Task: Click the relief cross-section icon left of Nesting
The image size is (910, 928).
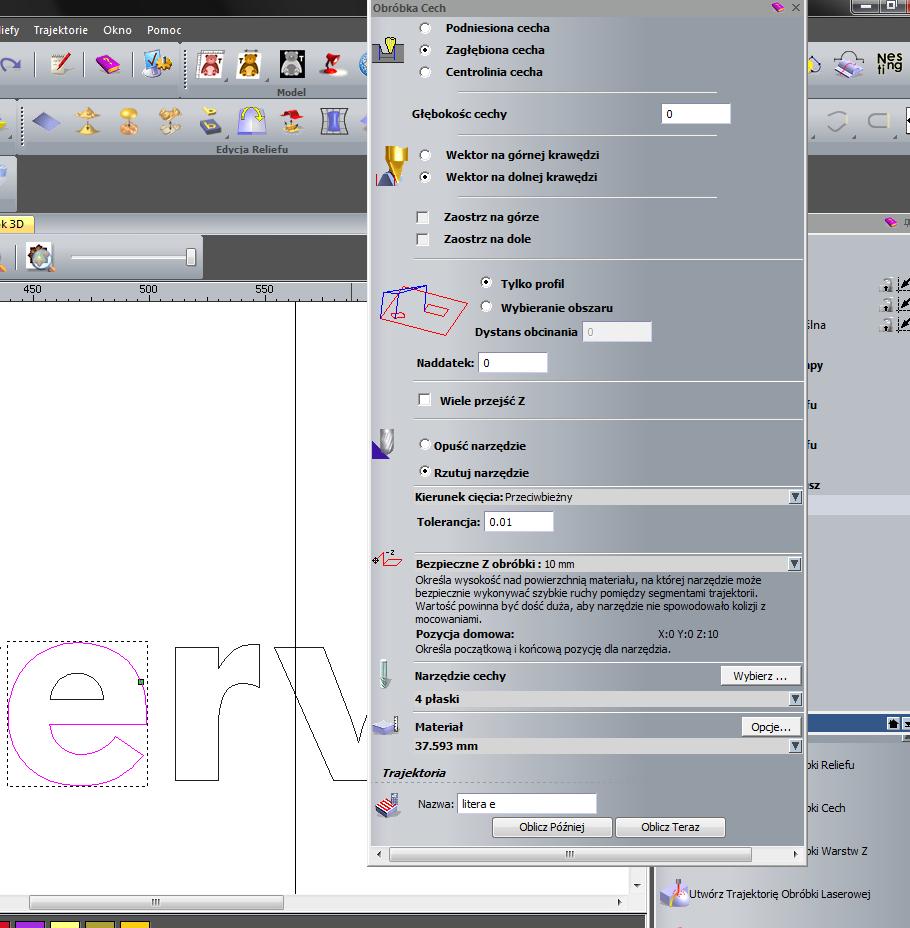Action: [x=849, y=64]
